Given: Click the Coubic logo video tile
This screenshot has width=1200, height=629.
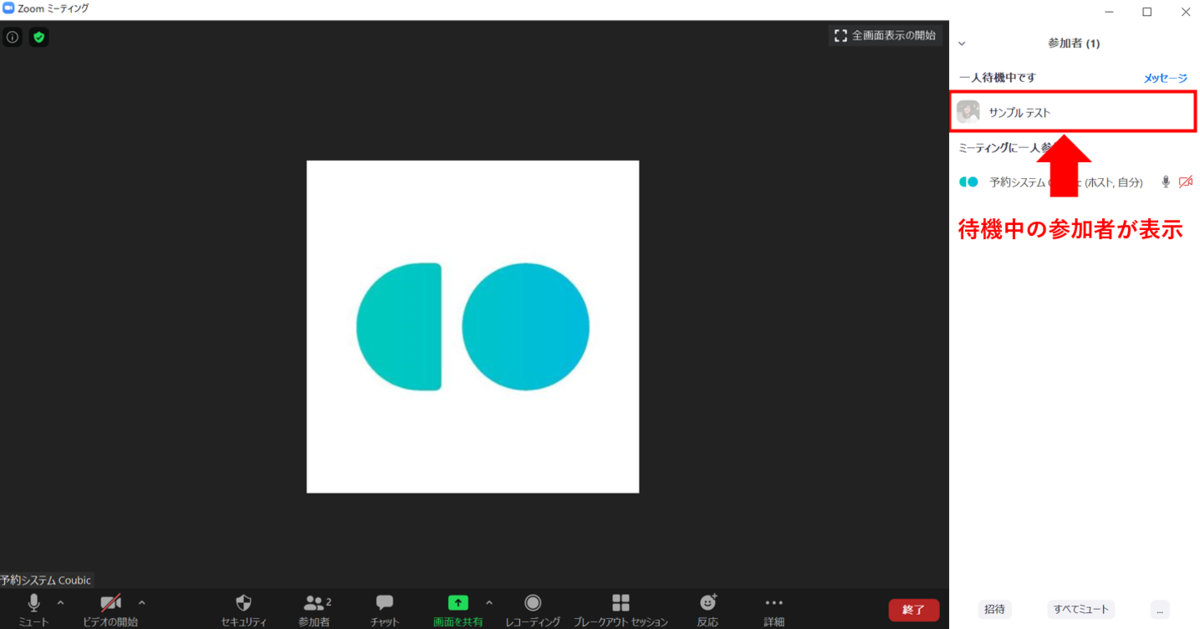Looking at the screenshot, I should (473, 327).
